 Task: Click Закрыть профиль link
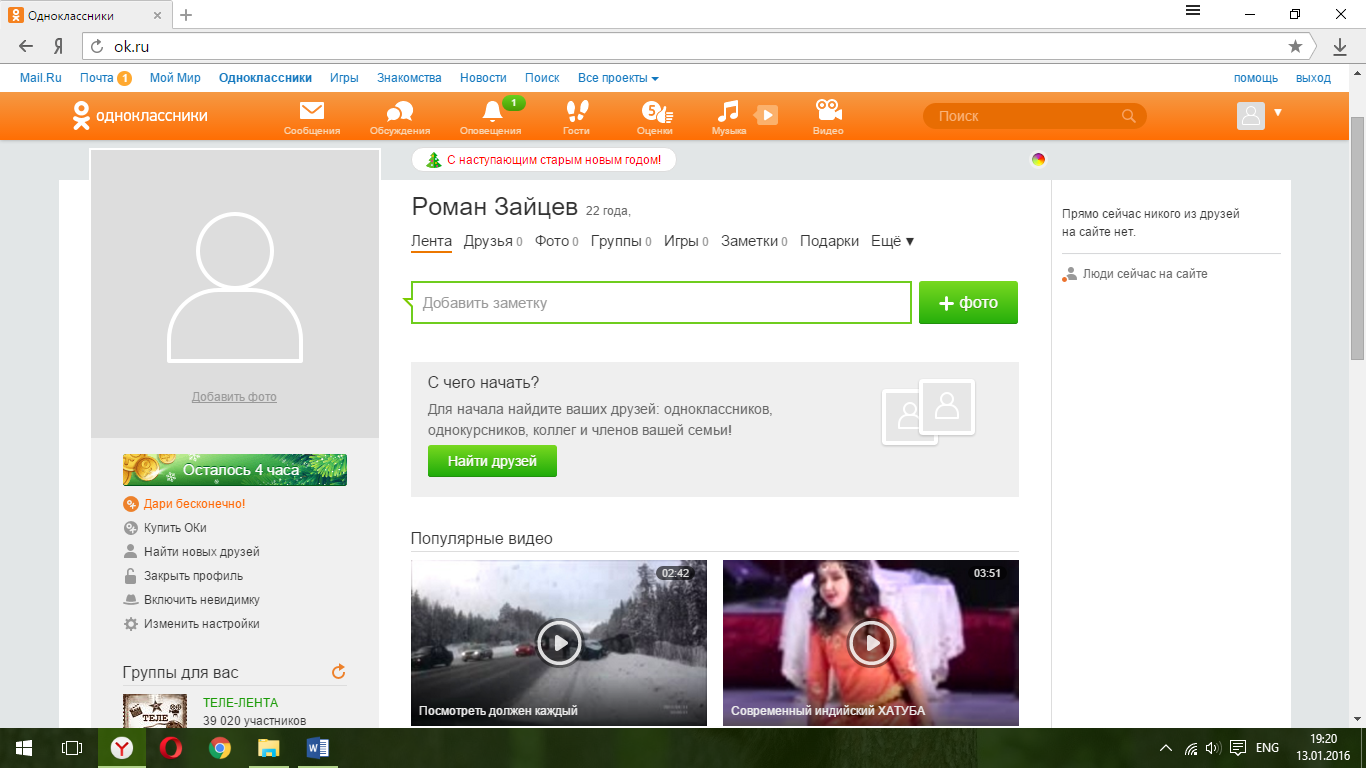pos(193,576)
